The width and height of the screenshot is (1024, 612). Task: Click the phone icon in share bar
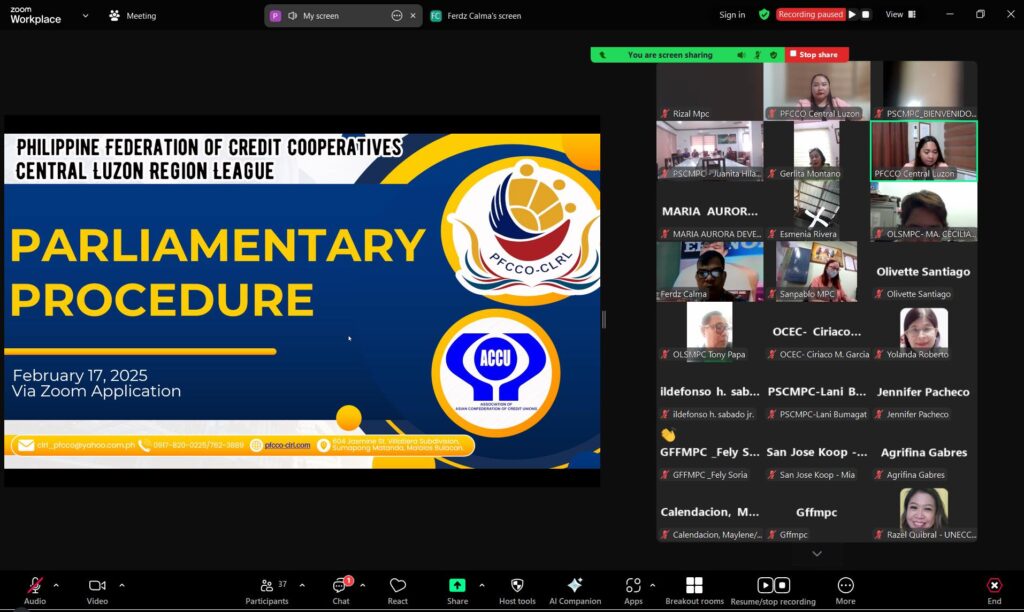(602, 55)
